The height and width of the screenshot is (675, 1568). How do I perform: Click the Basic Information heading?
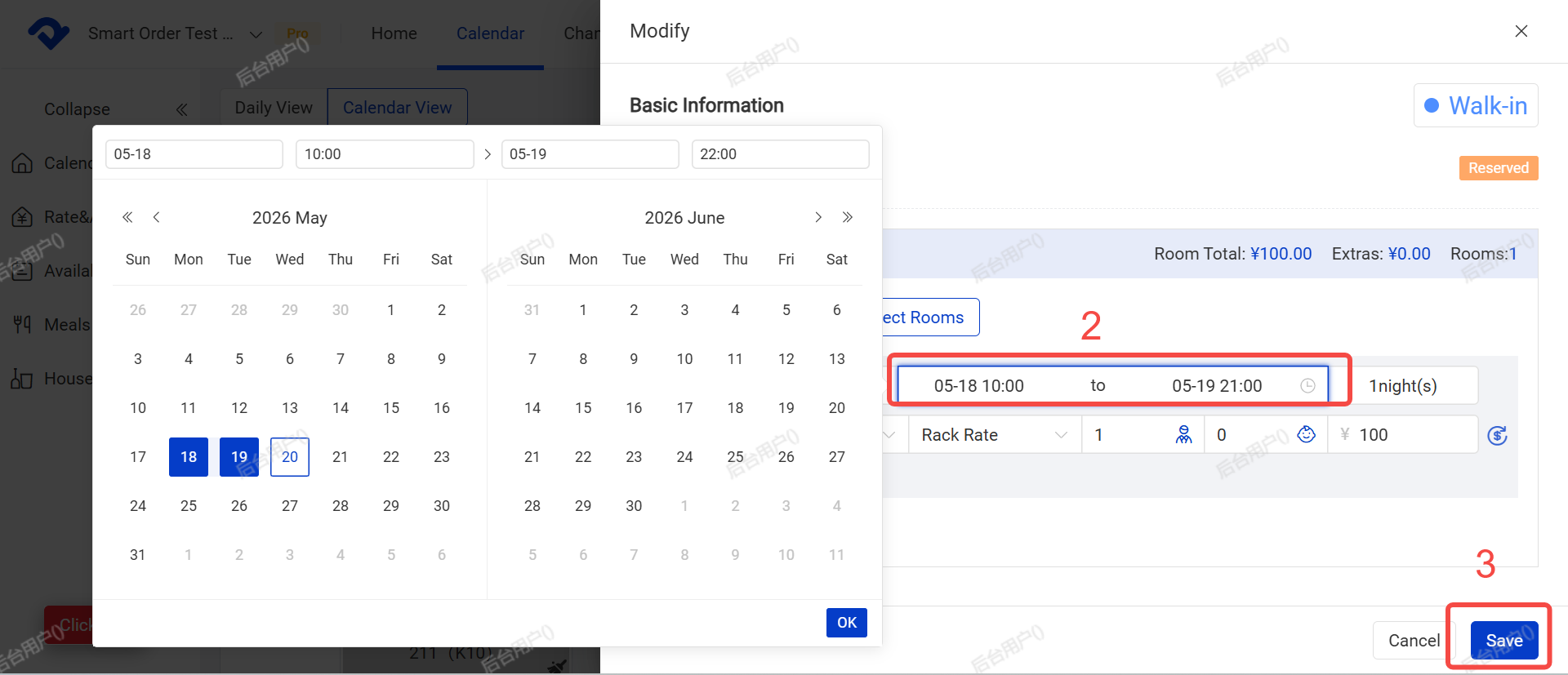click(706, 105)
